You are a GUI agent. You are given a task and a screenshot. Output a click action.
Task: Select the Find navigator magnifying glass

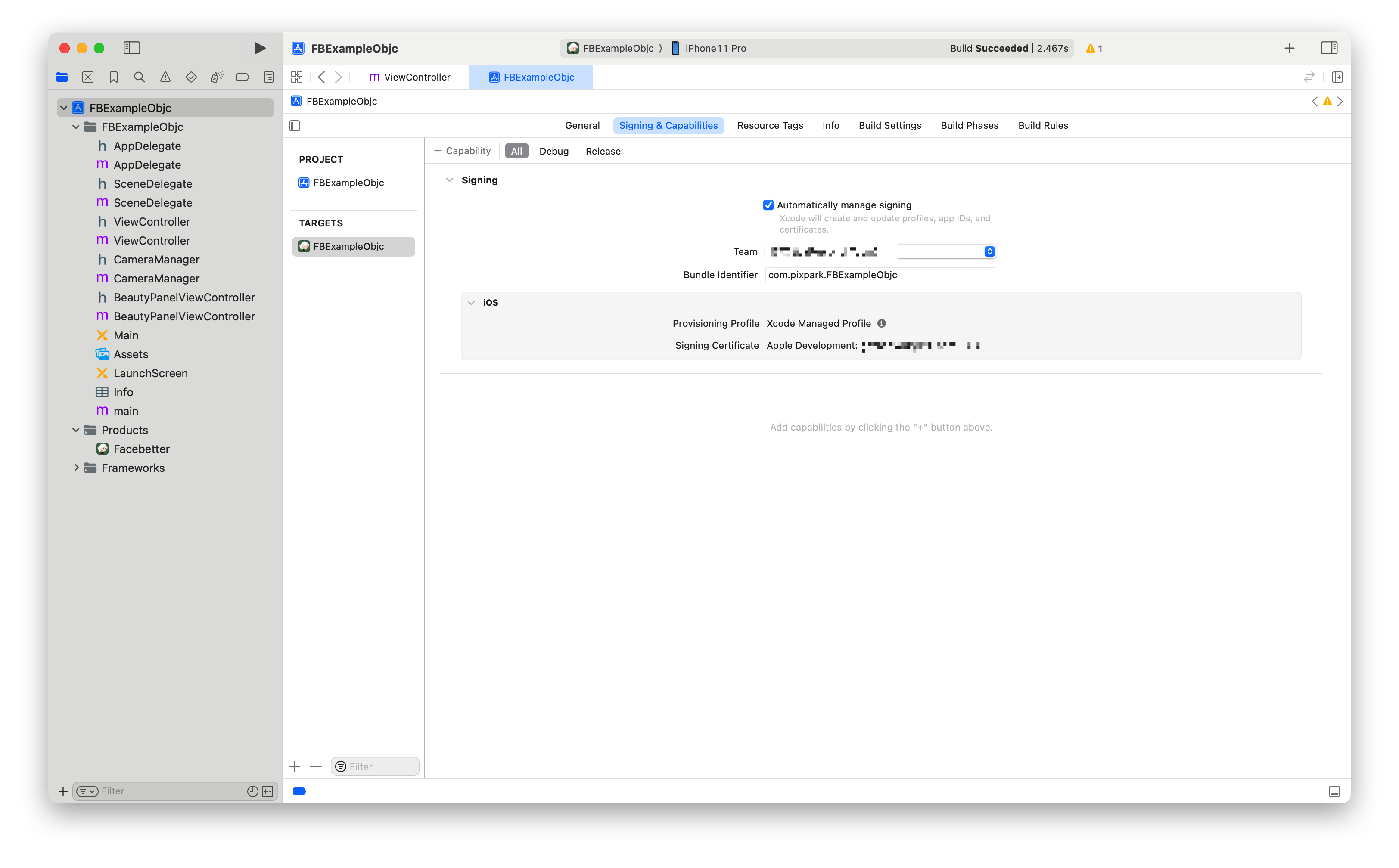139,76
